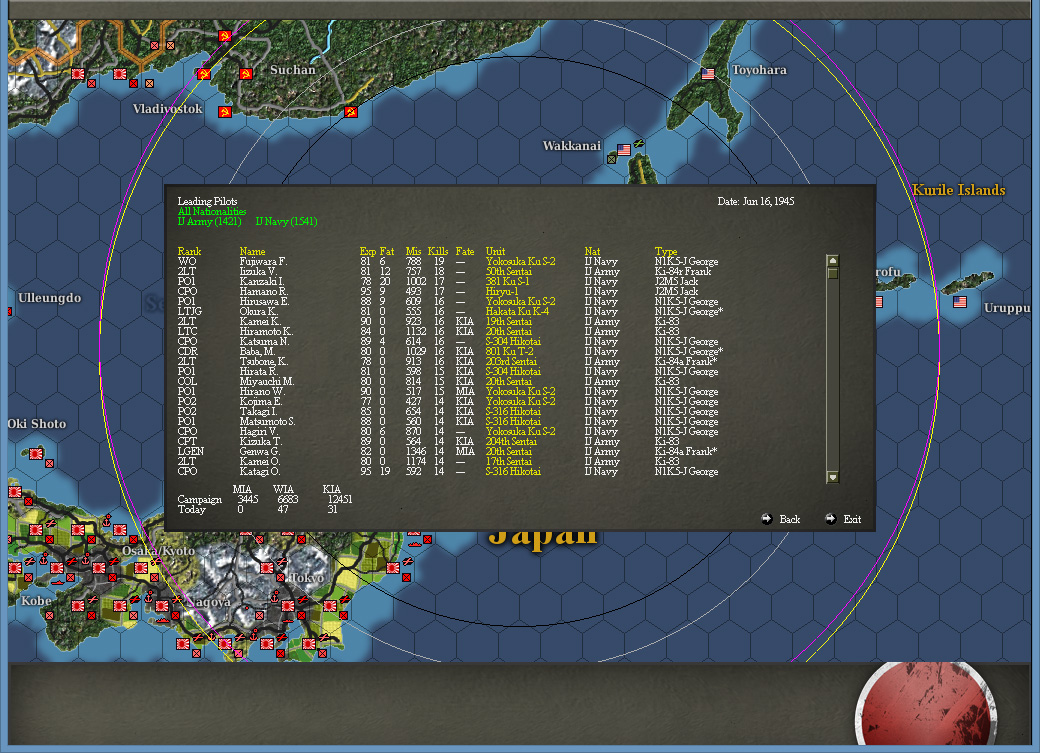This screenshot has width=1040, height=753.
Task: Click the Ki-84r Frank aircraft type
Action: point(682,271)
